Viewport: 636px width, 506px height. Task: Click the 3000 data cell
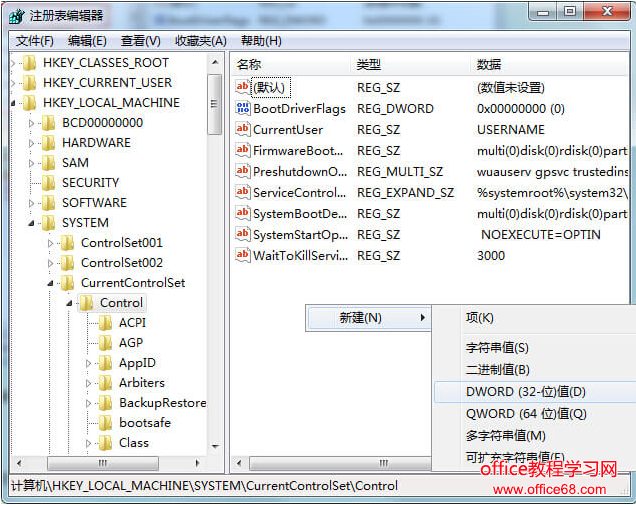pos(491,256)
